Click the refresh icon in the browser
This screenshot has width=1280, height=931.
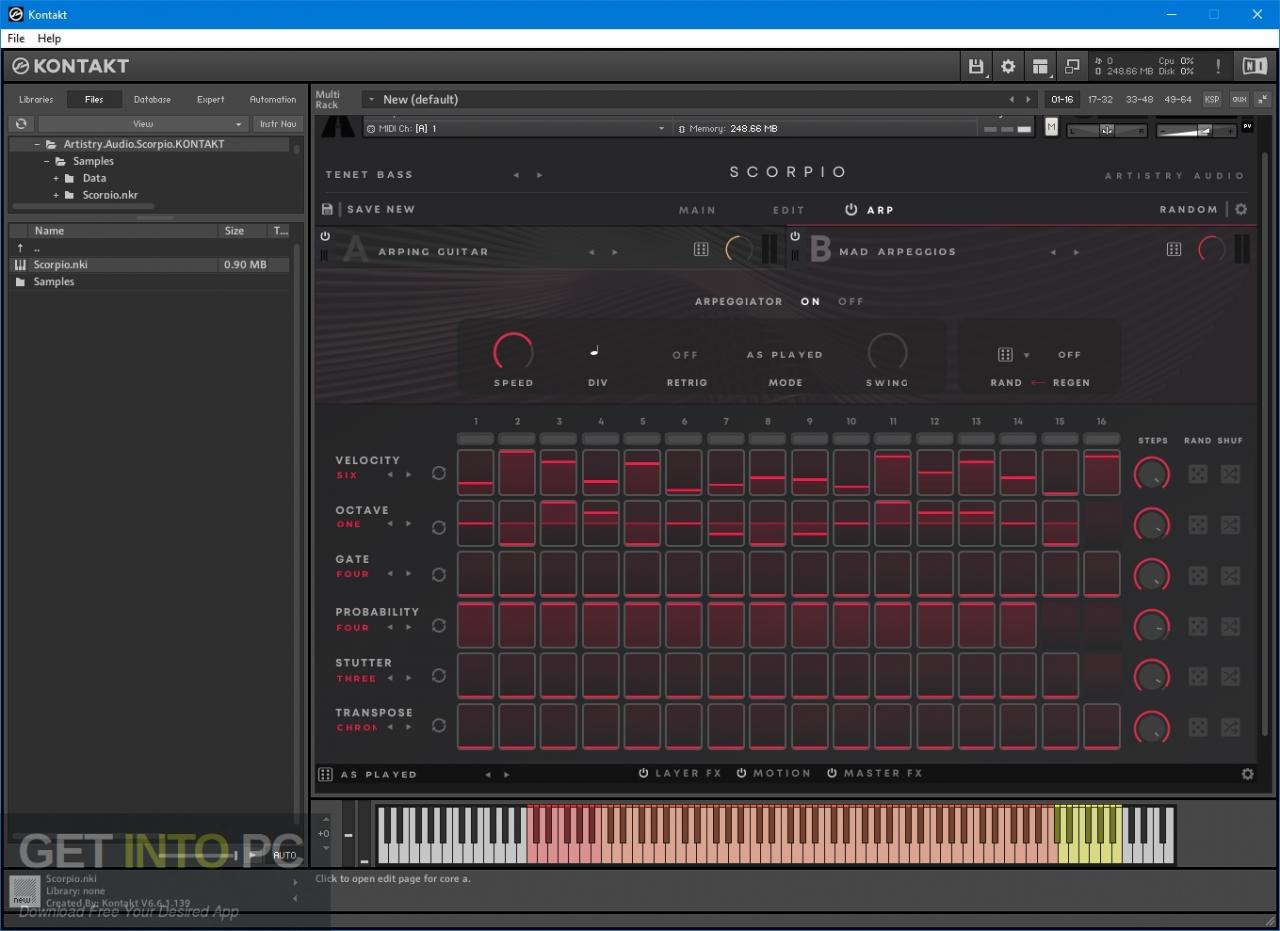point(21,124)
